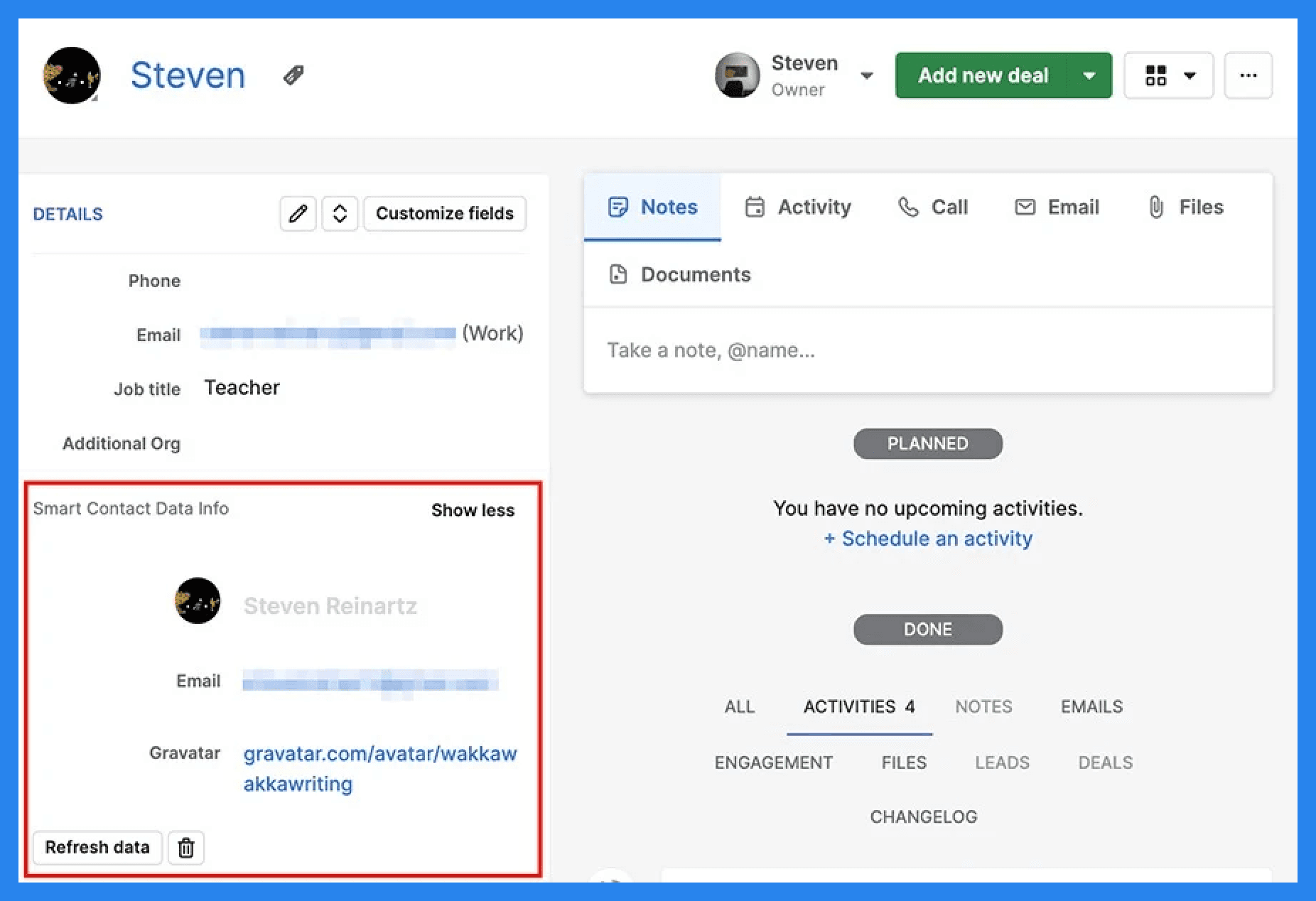The width and height of the screenshot is (1316, 901).
Task: Select the FILES filter tab
Action: click(904, 762)
